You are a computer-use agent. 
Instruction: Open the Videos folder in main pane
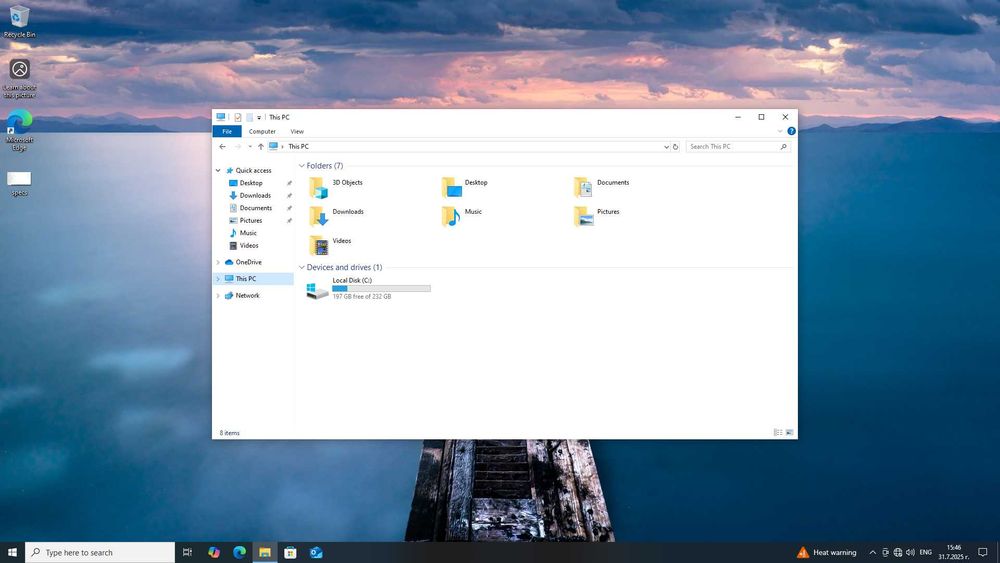tap(318, 246)
